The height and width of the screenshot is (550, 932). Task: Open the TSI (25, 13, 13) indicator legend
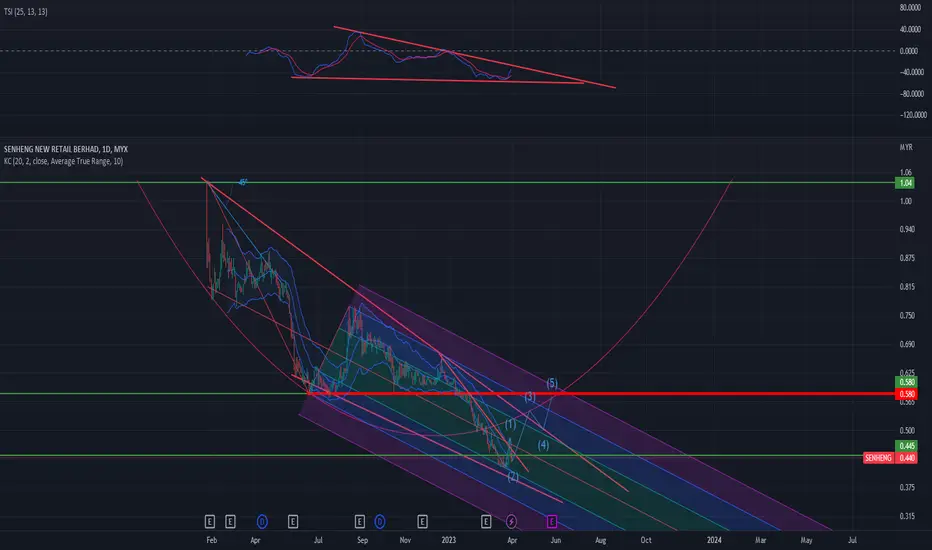[x=26, y=11]
